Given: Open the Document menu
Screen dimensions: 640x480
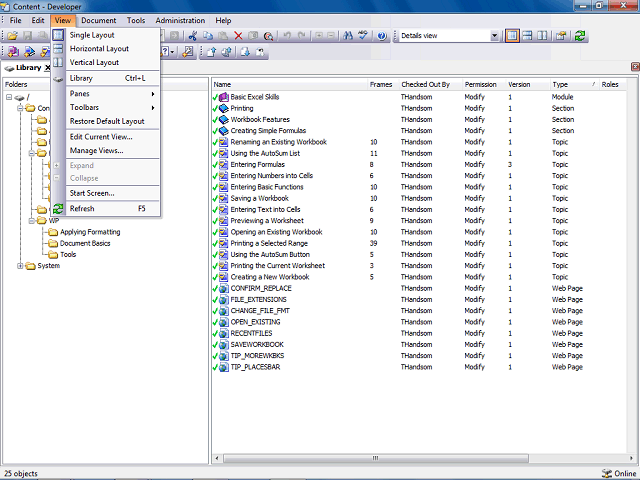Looking at the screenshot, I should pyautogui.click(x=98, y=20).
